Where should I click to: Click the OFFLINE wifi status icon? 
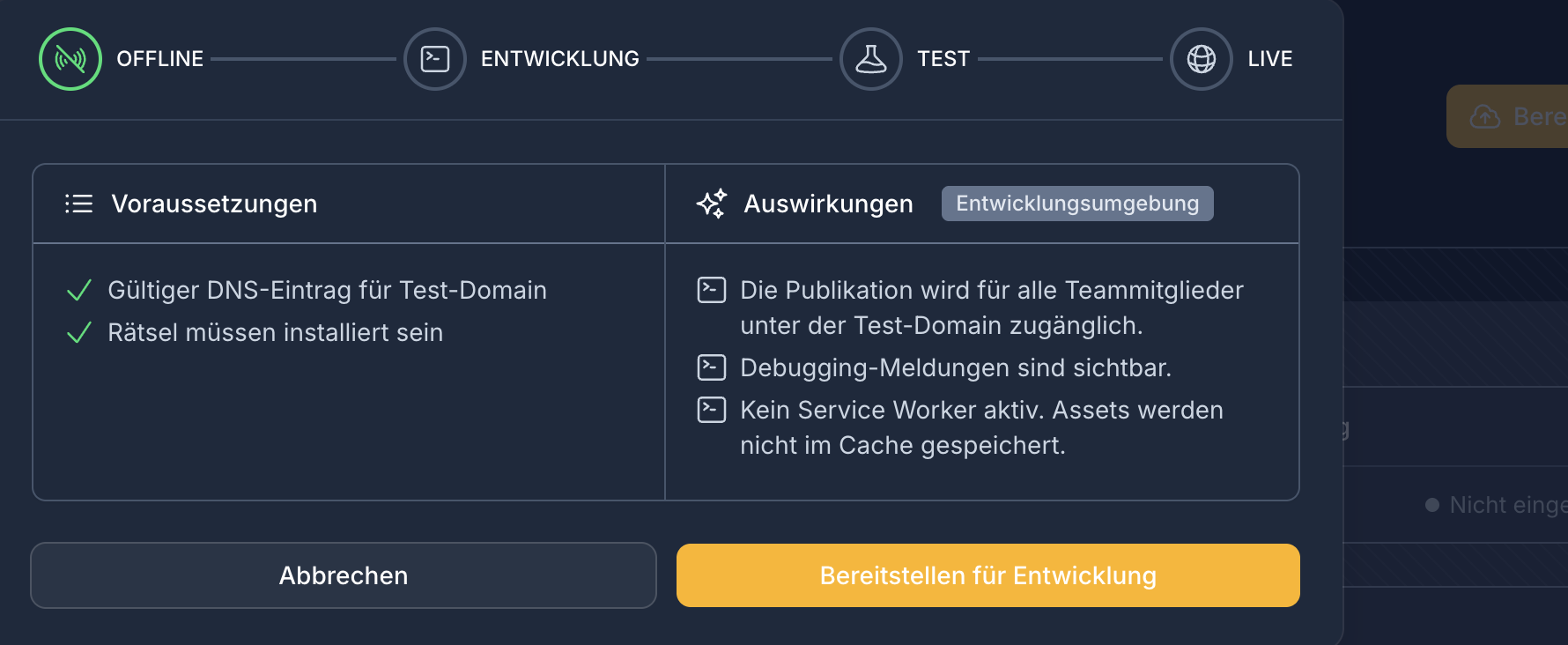[x=70, y=59]
